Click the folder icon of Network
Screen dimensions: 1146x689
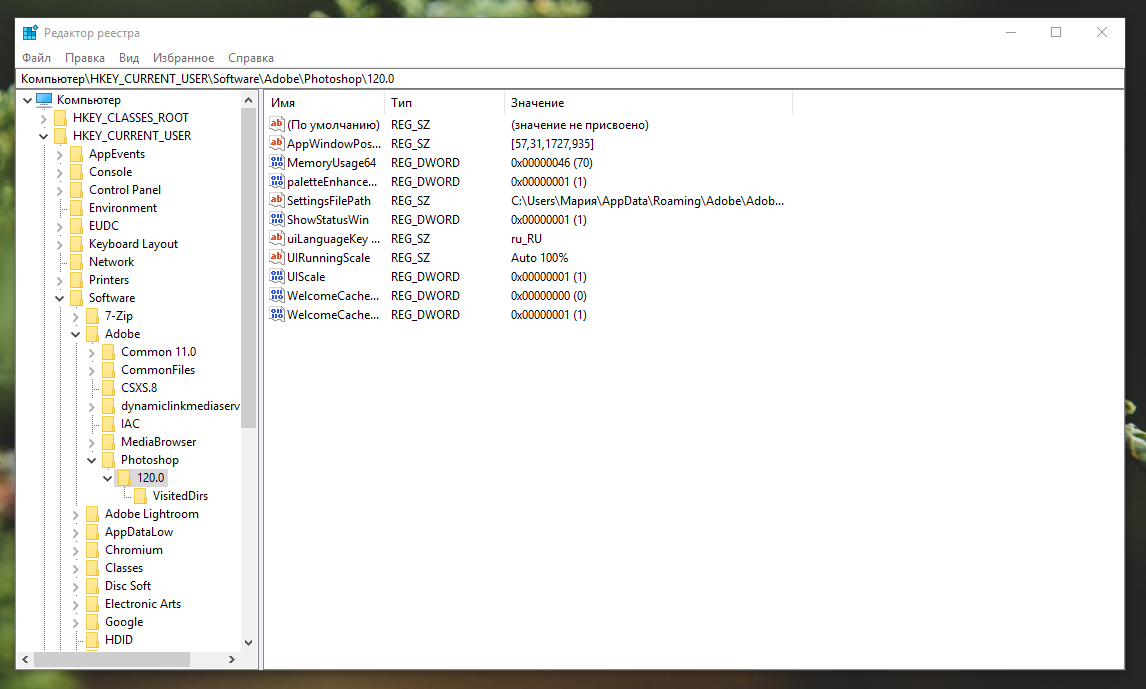[x=77, y=262]
